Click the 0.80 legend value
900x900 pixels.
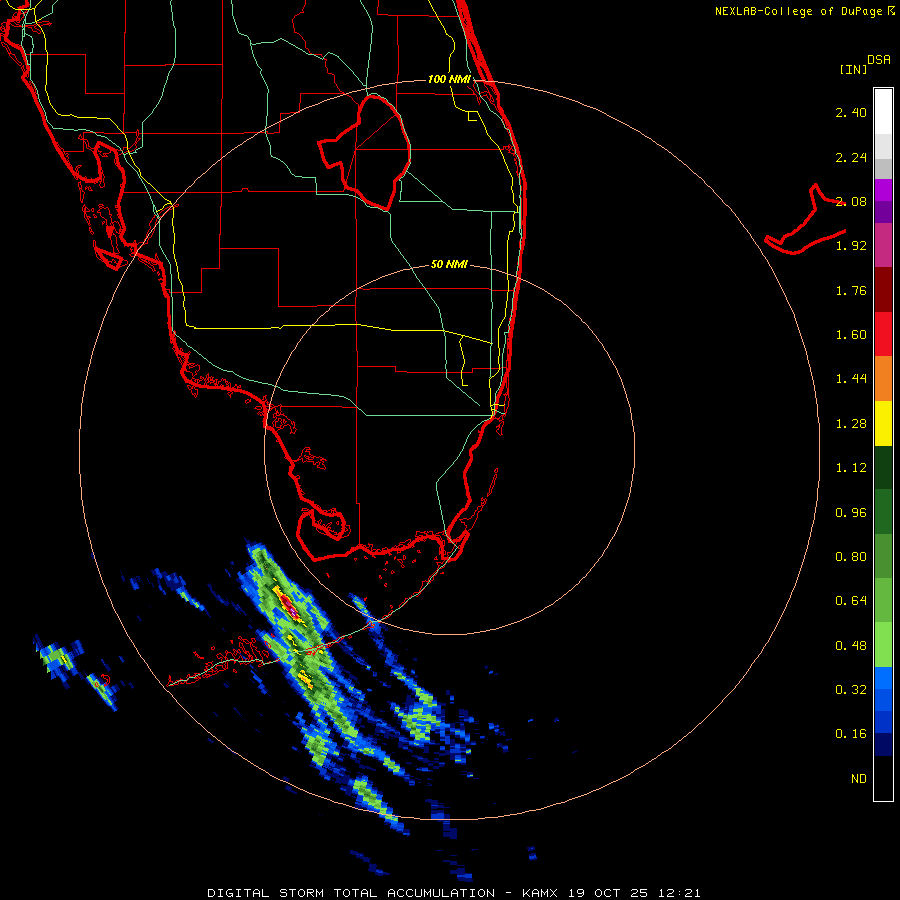[851, 557]
